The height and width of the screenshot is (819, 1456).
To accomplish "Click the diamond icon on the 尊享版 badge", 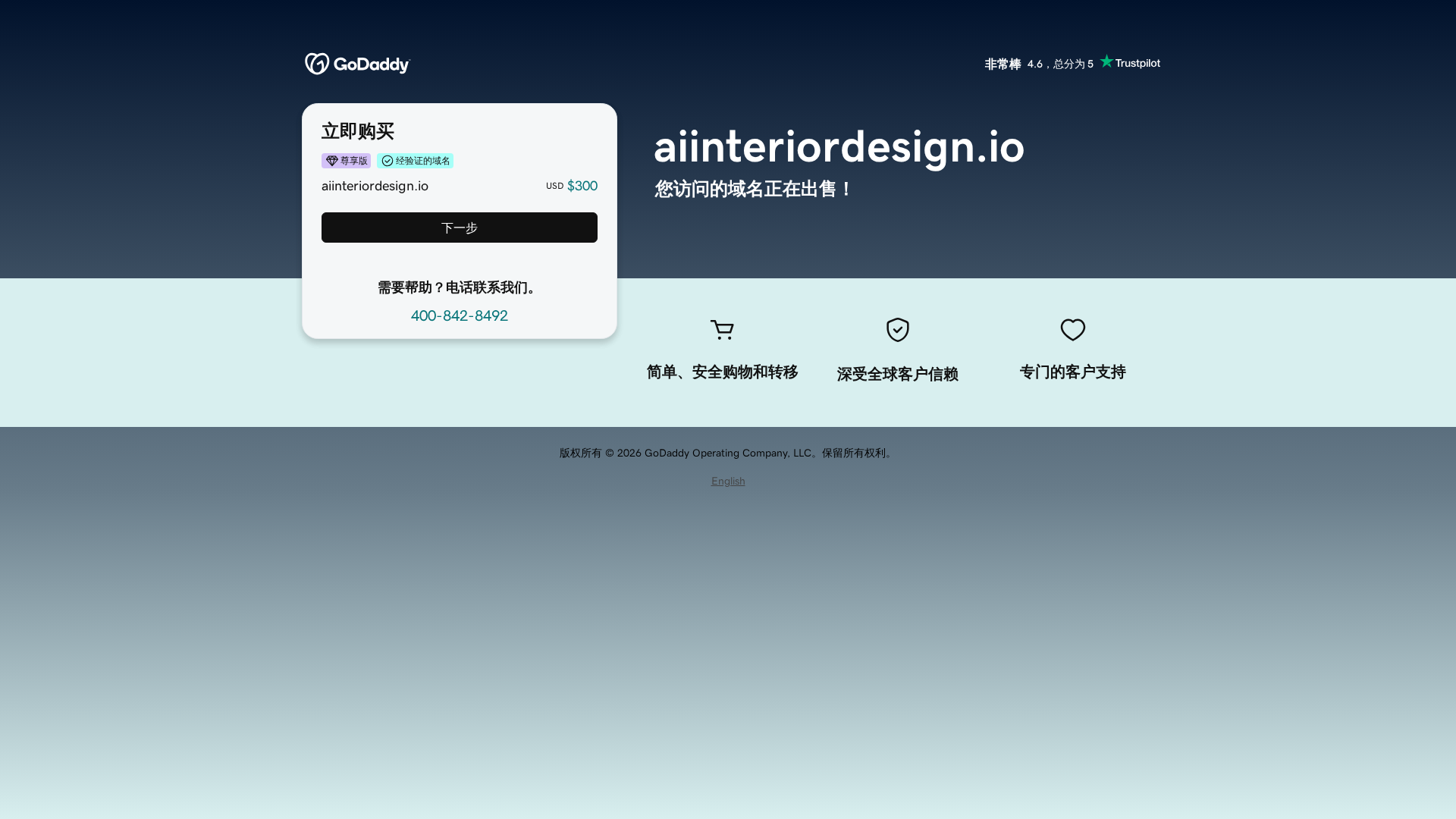I will (x=332, y=161).
